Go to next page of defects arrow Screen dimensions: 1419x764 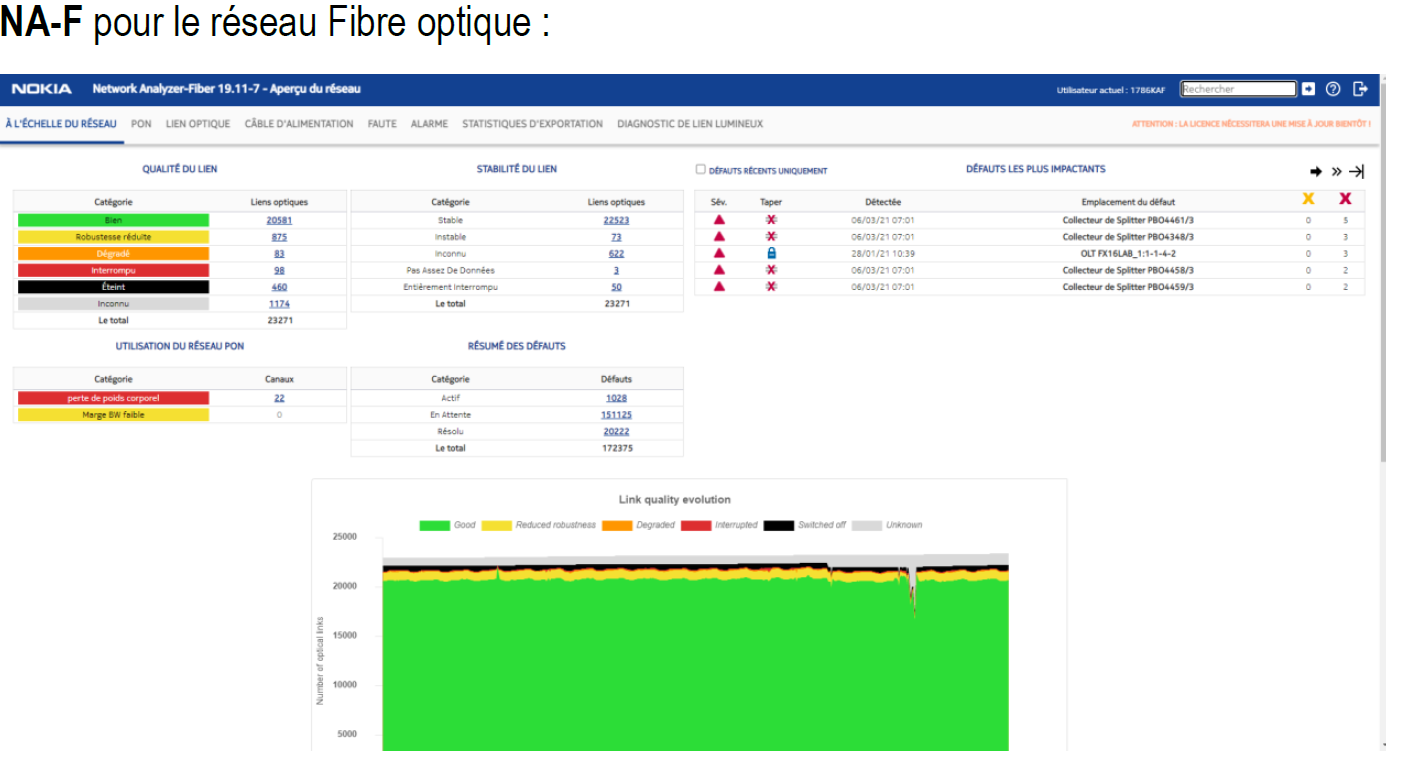1316,172
